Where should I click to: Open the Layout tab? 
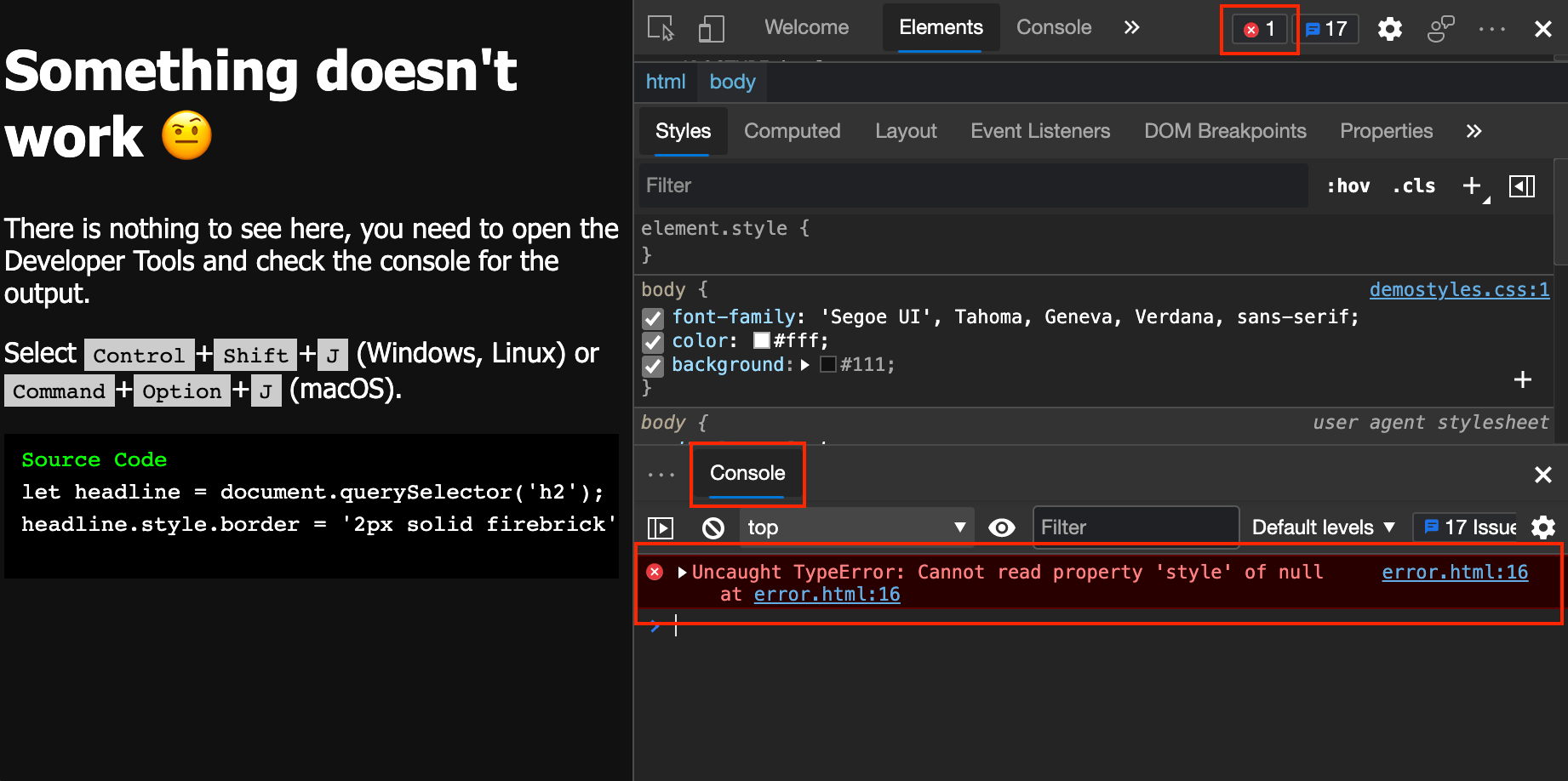[x=906, y=131]
